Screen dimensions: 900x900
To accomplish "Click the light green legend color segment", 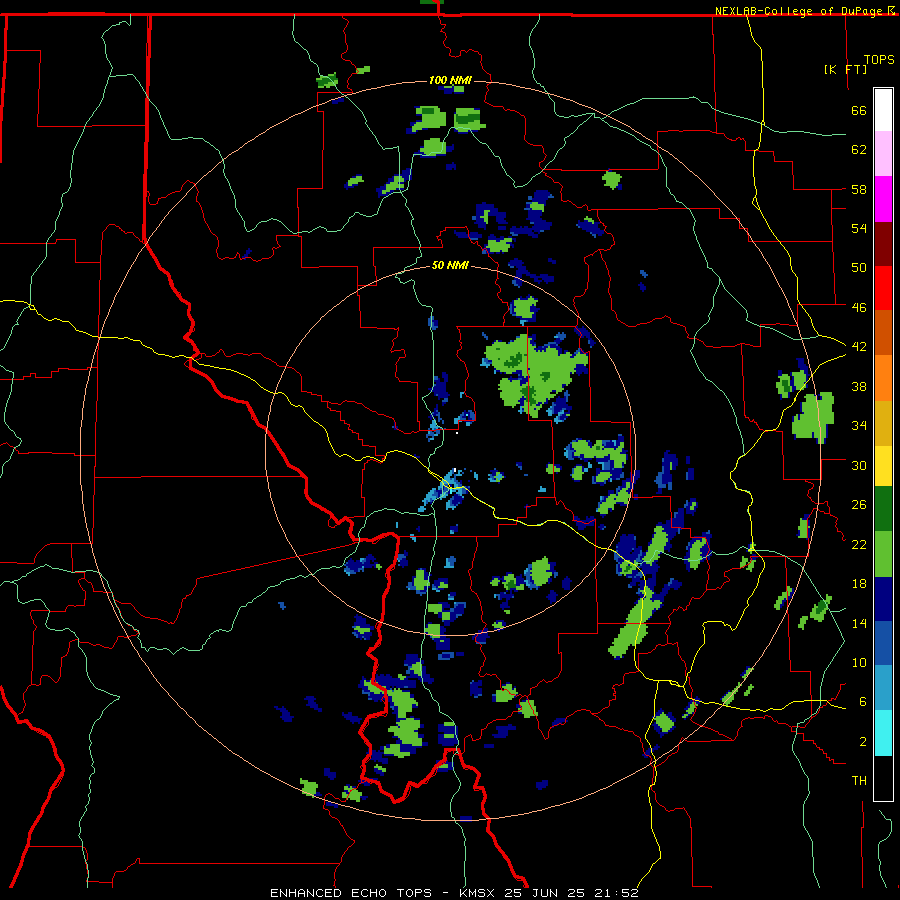I will pos(883,554).
